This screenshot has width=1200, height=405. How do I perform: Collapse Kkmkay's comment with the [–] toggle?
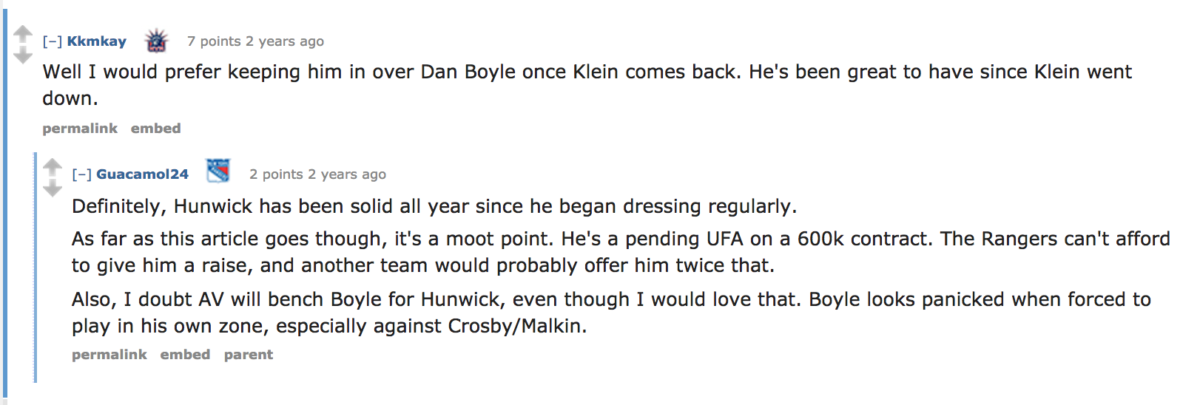click(51, 42)
